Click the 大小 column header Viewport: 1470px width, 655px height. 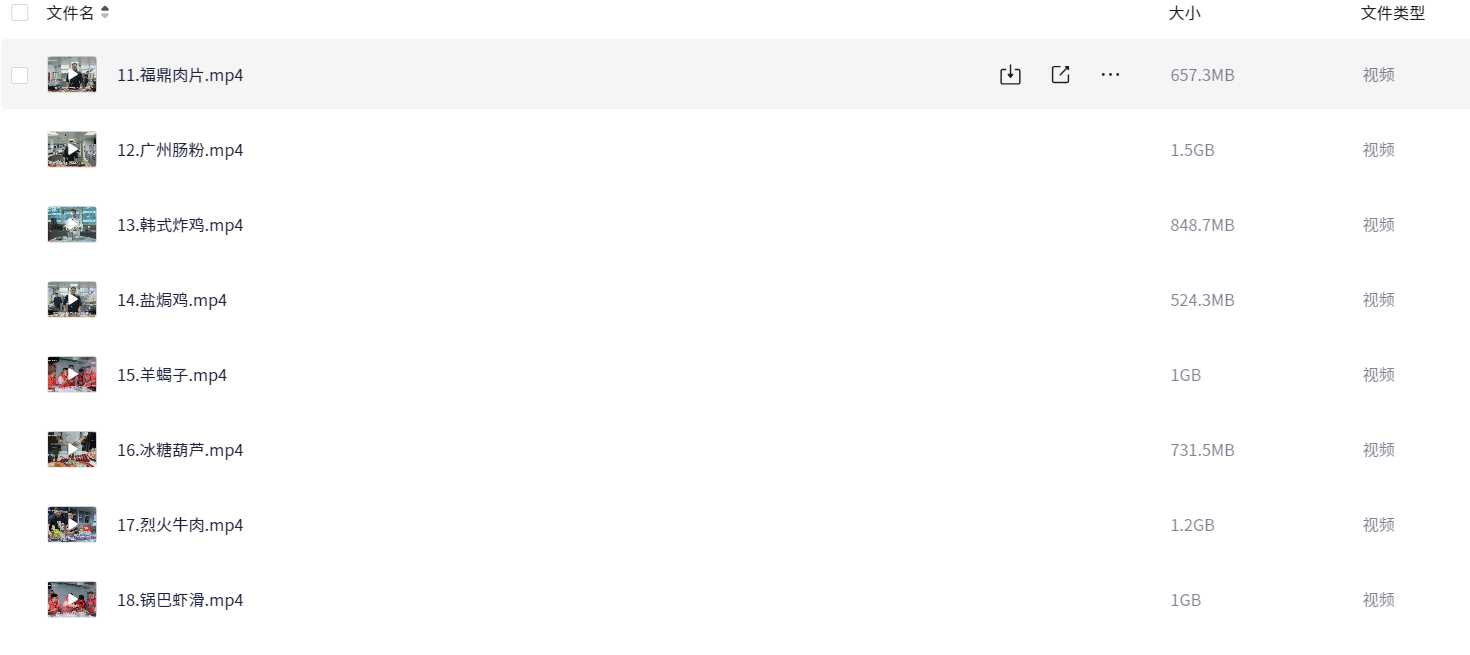[x=1184, y=13]
